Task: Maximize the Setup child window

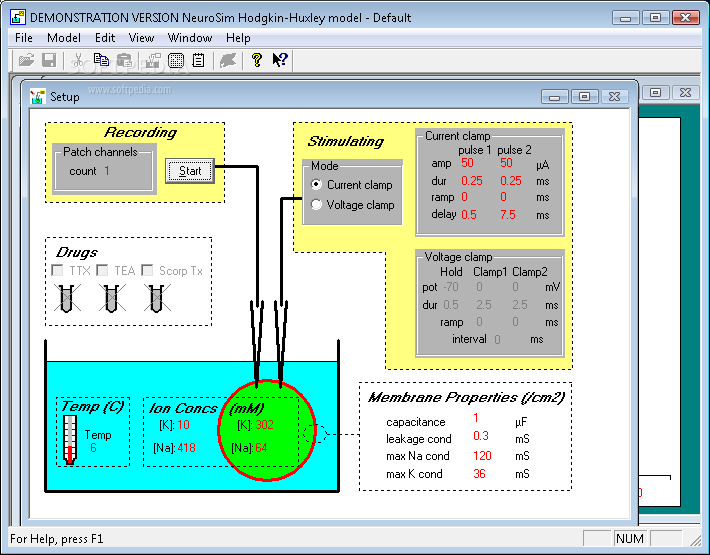Action: click(x=585, y=96)
